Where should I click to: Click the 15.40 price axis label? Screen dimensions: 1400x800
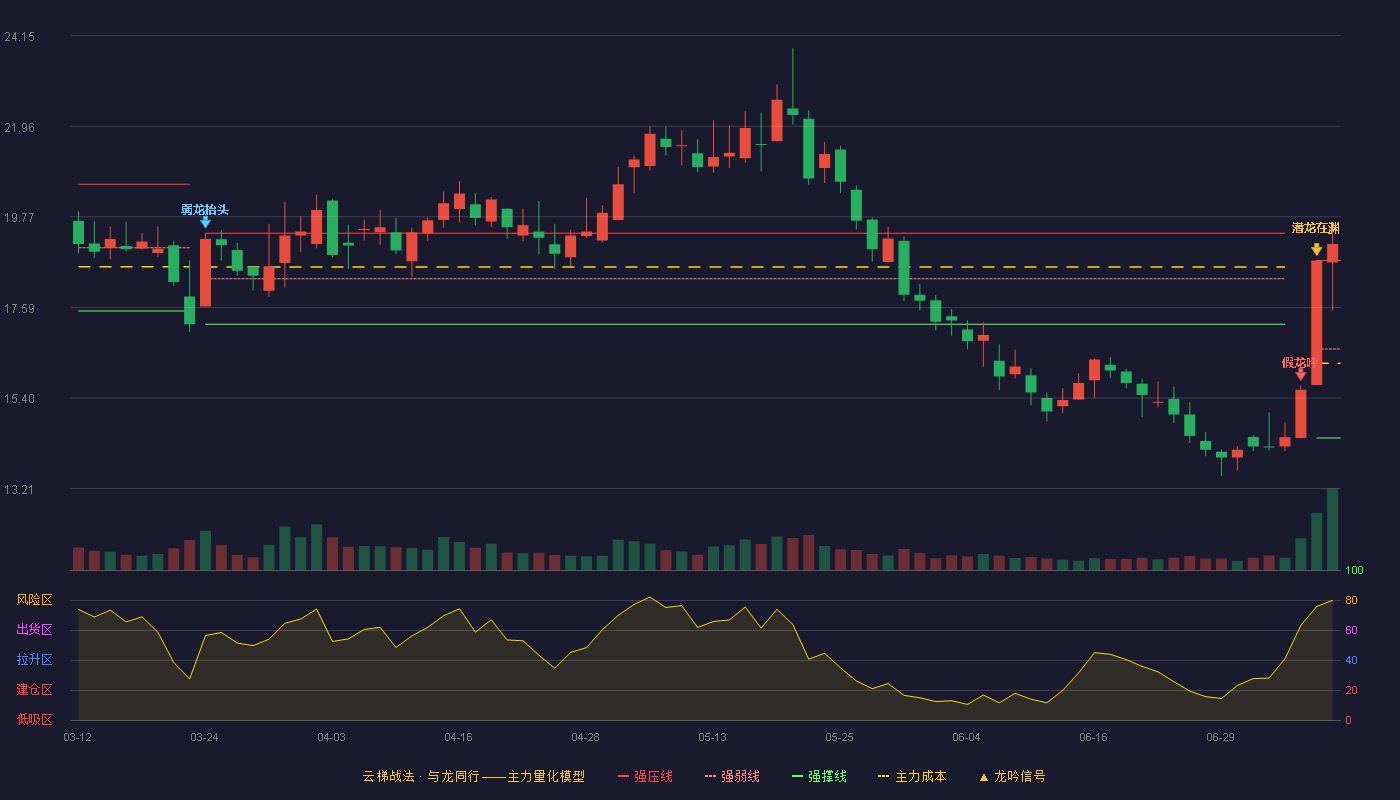pos(20,399)
